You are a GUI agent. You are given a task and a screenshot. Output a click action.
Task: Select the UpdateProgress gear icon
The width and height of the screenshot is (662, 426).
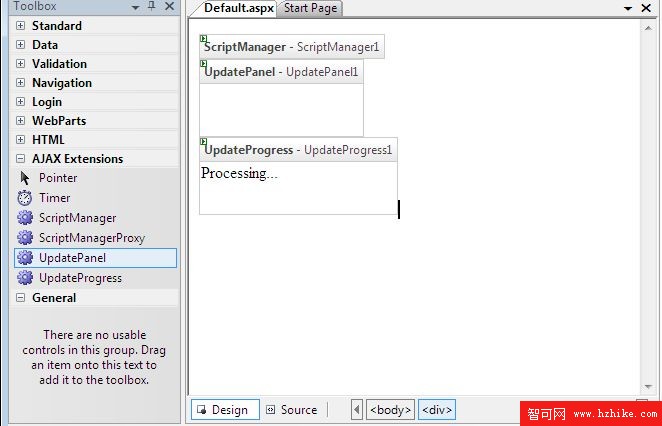point(25,278)
